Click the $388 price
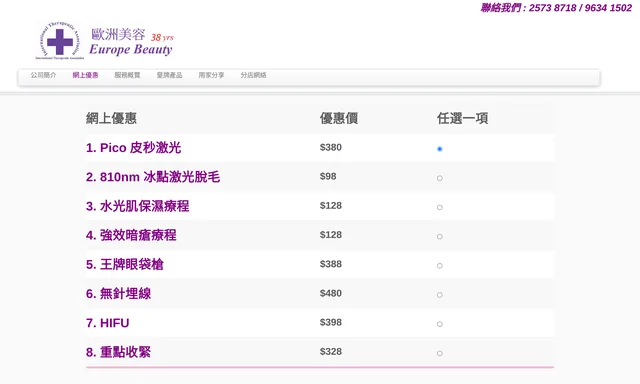The height and width of the screenshot is (384, 640). [x=331, y=264]
